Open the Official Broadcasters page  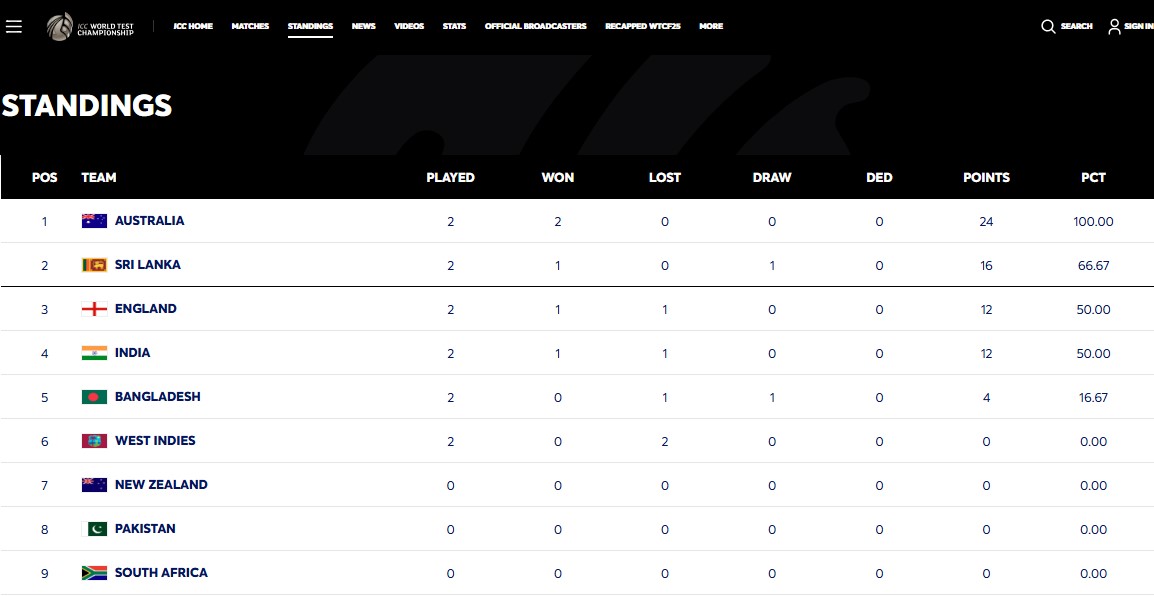[535, 26]
